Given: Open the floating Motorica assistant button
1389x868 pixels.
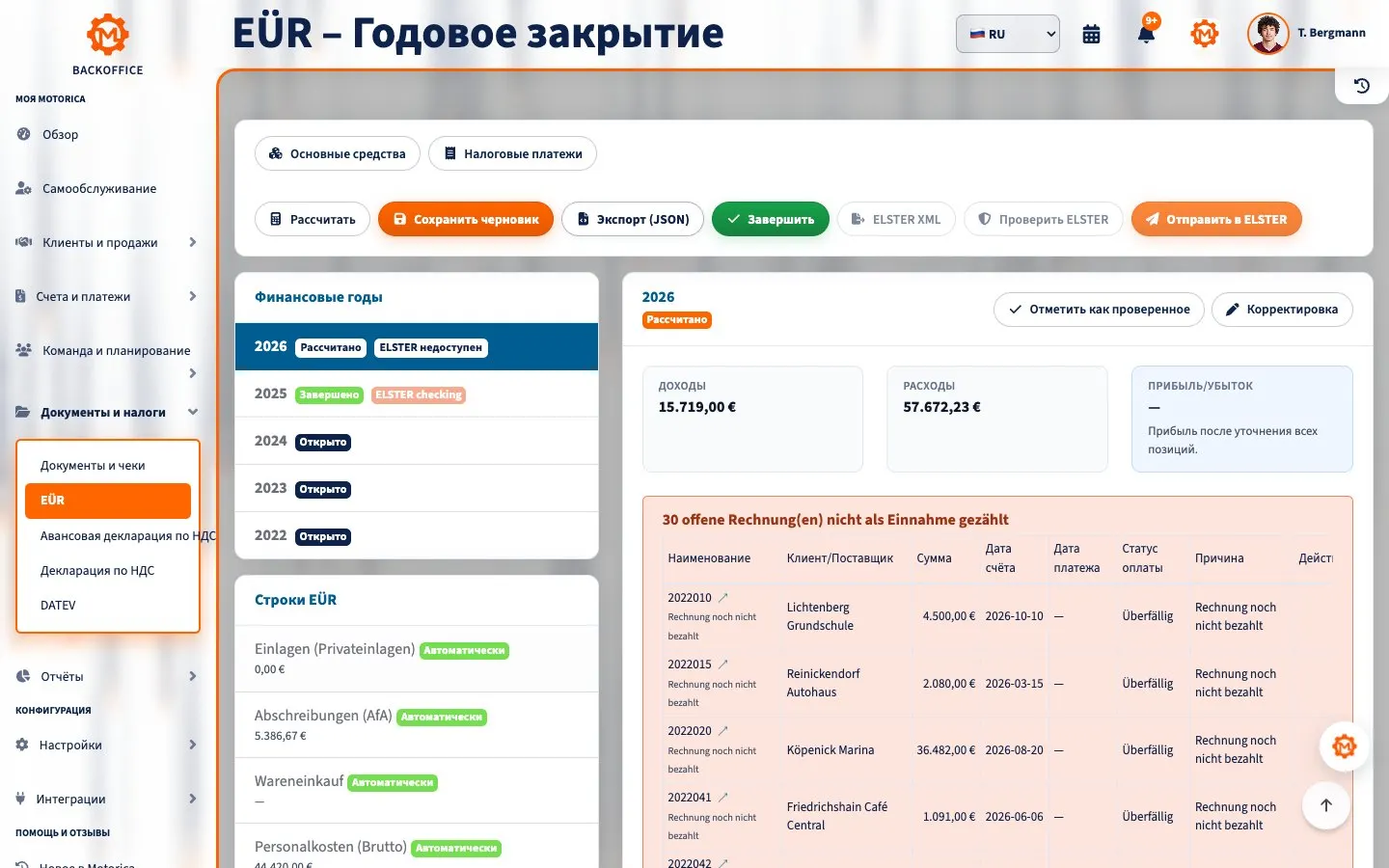Looking at the screenshot, I should coord(1345,746).
